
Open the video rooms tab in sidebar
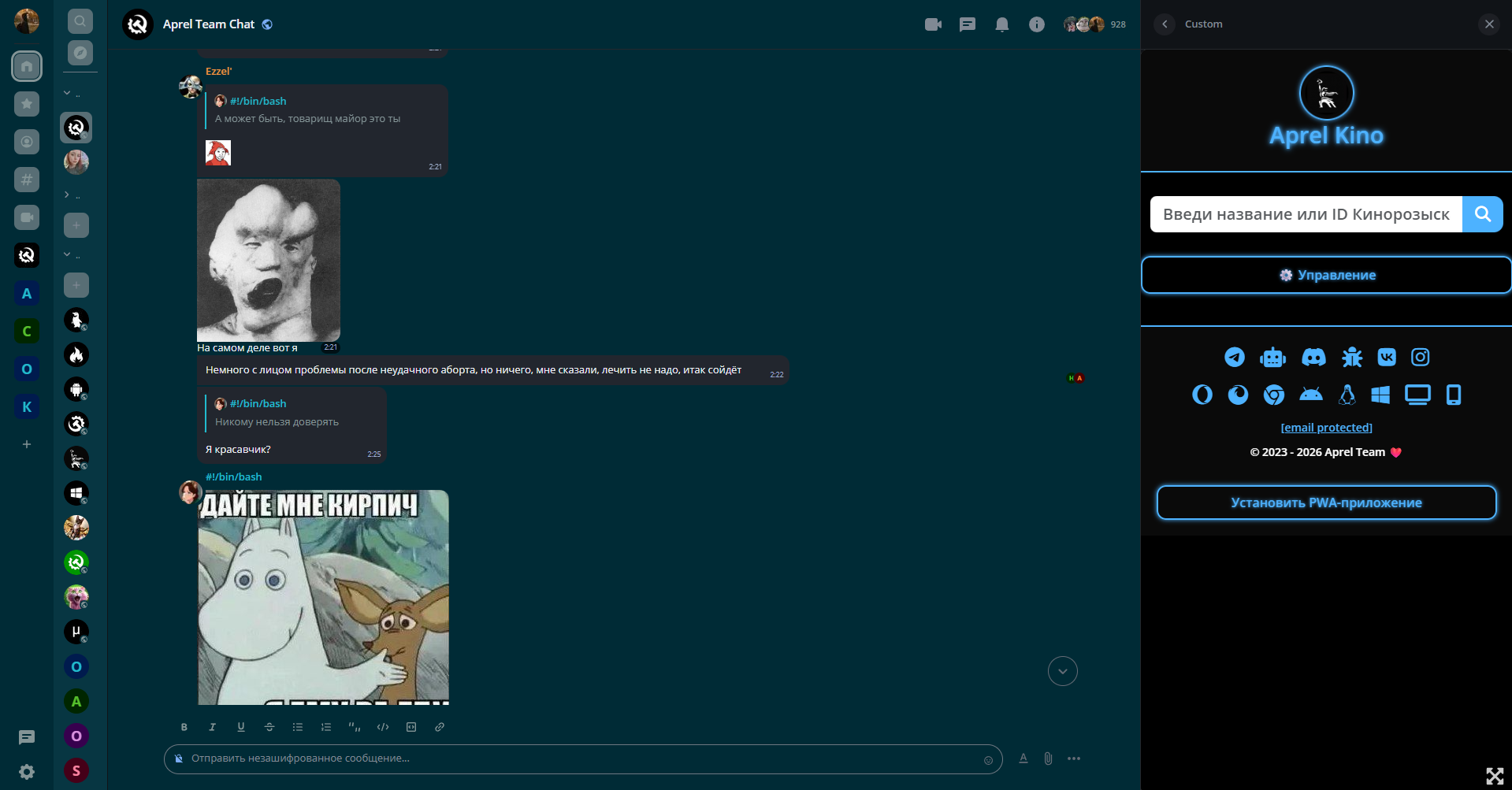pos(27,217)
